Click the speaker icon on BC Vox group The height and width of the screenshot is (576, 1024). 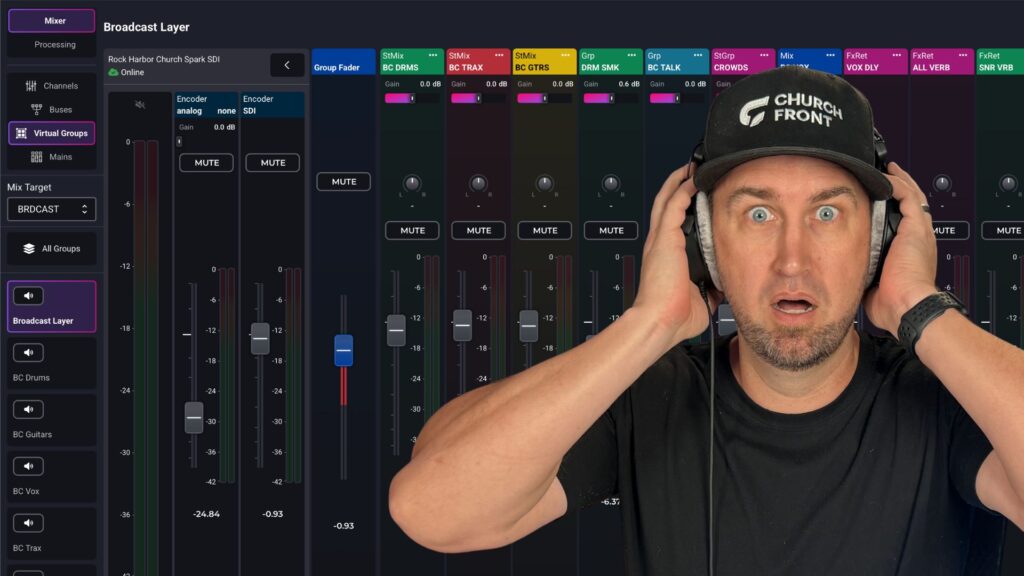[28, 466]
